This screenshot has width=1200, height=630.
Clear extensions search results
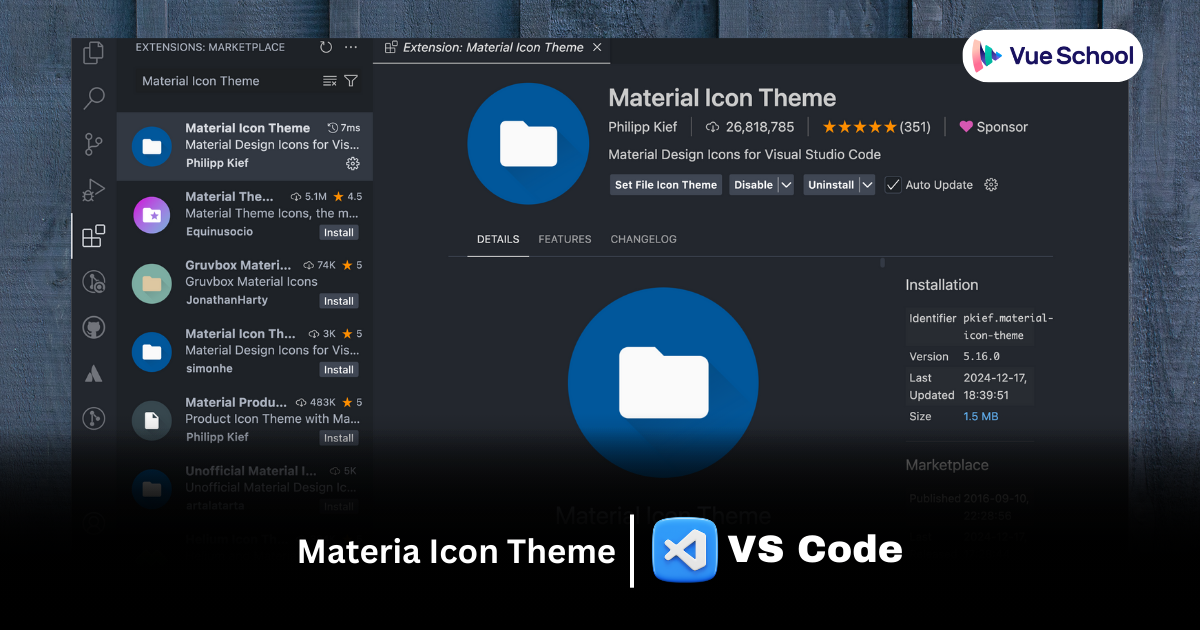[x=330, y=81]
